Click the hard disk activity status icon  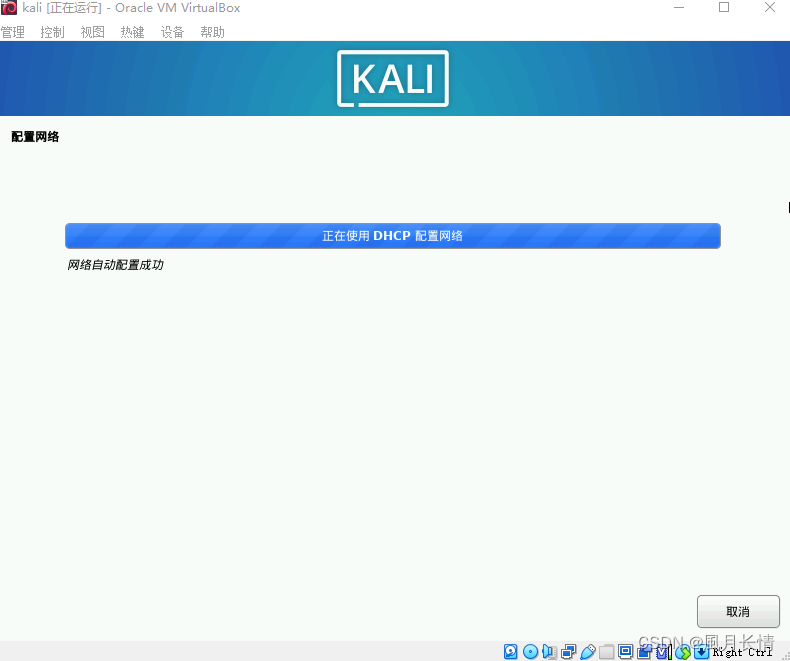pos(510,651)
